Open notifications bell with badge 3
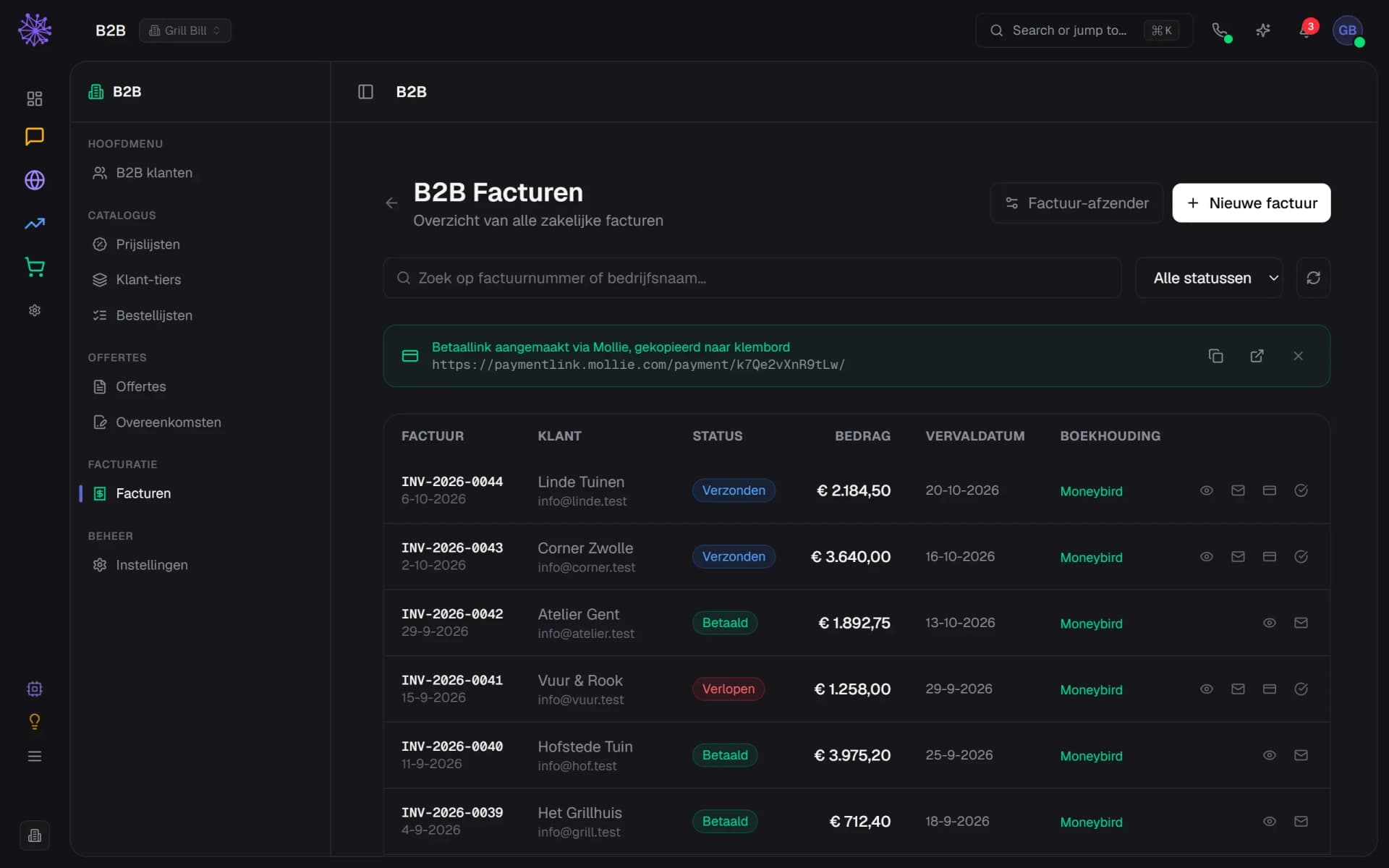The height and width of the screenshot is (868, 1389). pyautogui.click(x=1307, y=30)
